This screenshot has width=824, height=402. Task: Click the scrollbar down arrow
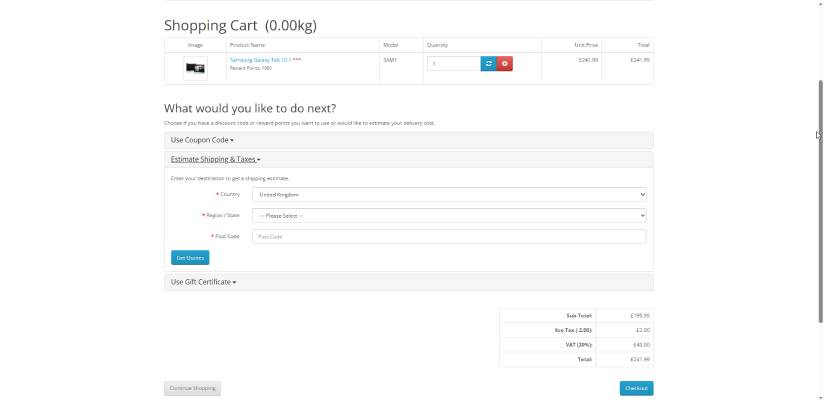point(820,397)
